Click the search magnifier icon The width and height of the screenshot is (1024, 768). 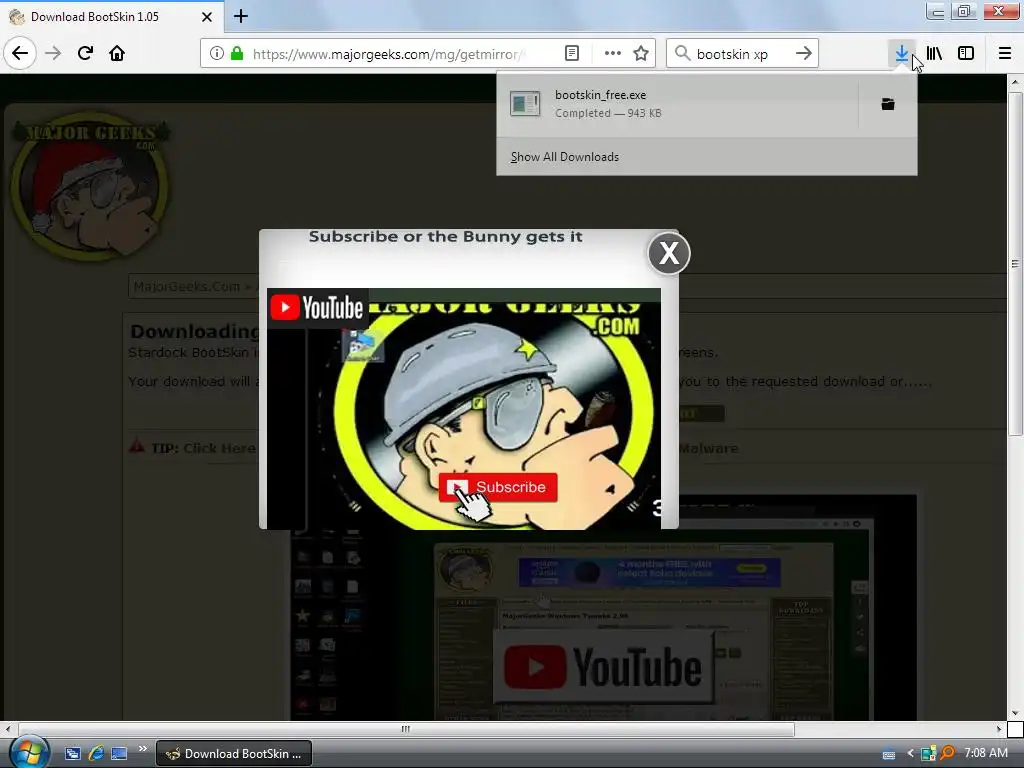click(x=682, y=54)
